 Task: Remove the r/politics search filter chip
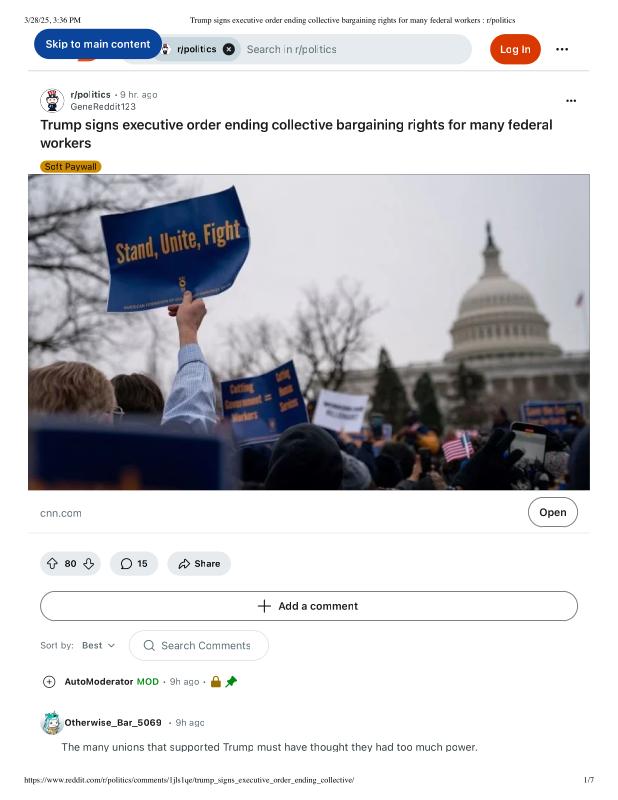[x=229, y=49]
